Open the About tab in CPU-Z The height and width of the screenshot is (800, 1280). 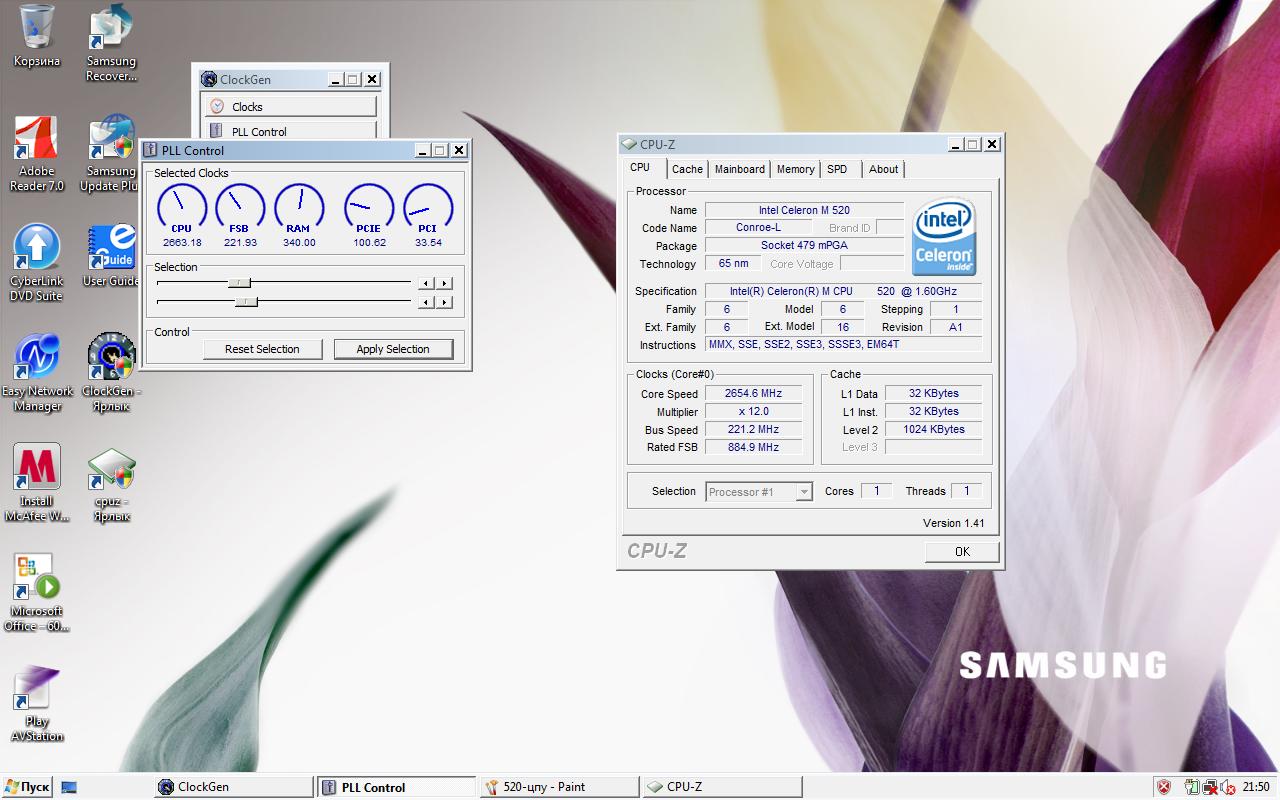(x=883, y=169)
